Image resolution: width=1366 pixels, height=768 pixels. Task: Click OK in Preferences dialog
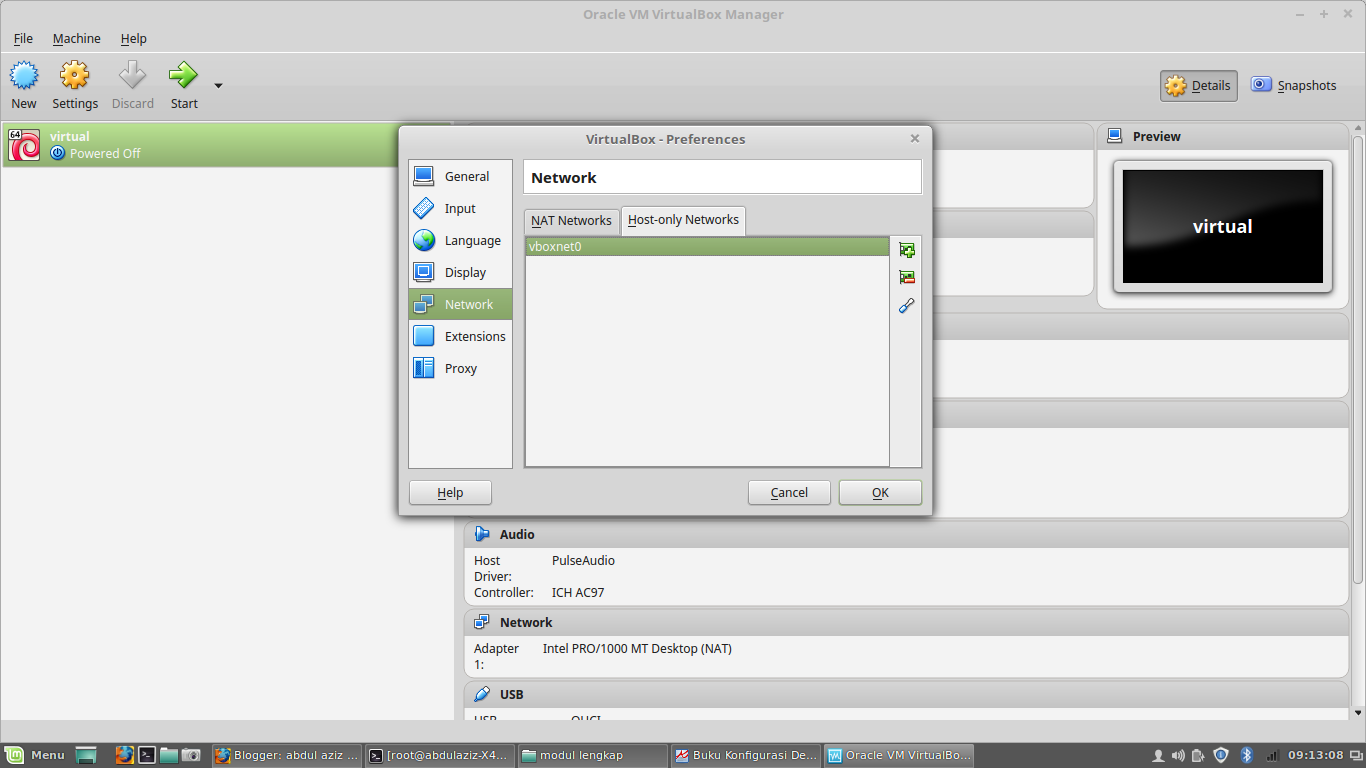[x=880, y=492]
